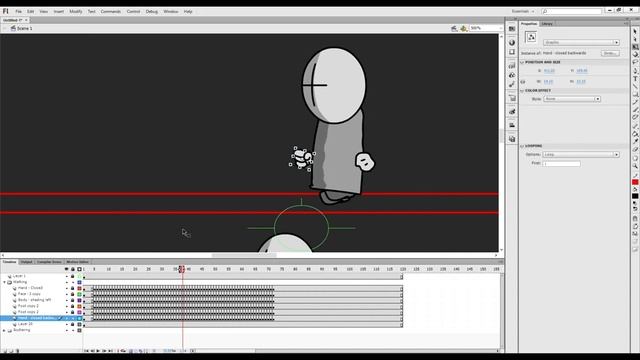The image size is (640, 360).
Task: Toggle outline square for Face layer
Action: click(80, 294)
